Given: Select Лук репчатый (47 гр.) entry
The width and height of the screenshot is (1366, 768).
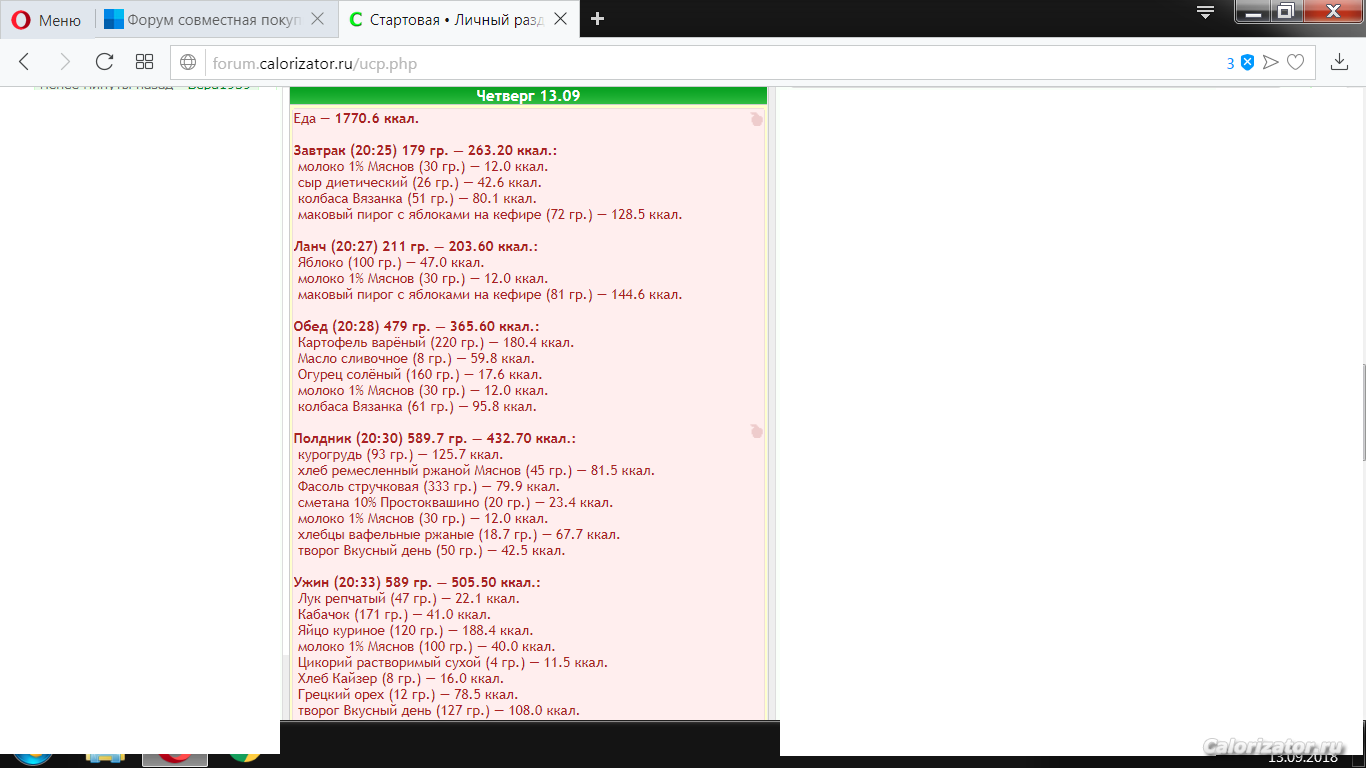Looking at the screenshot, I should click(x=408, y=599).
